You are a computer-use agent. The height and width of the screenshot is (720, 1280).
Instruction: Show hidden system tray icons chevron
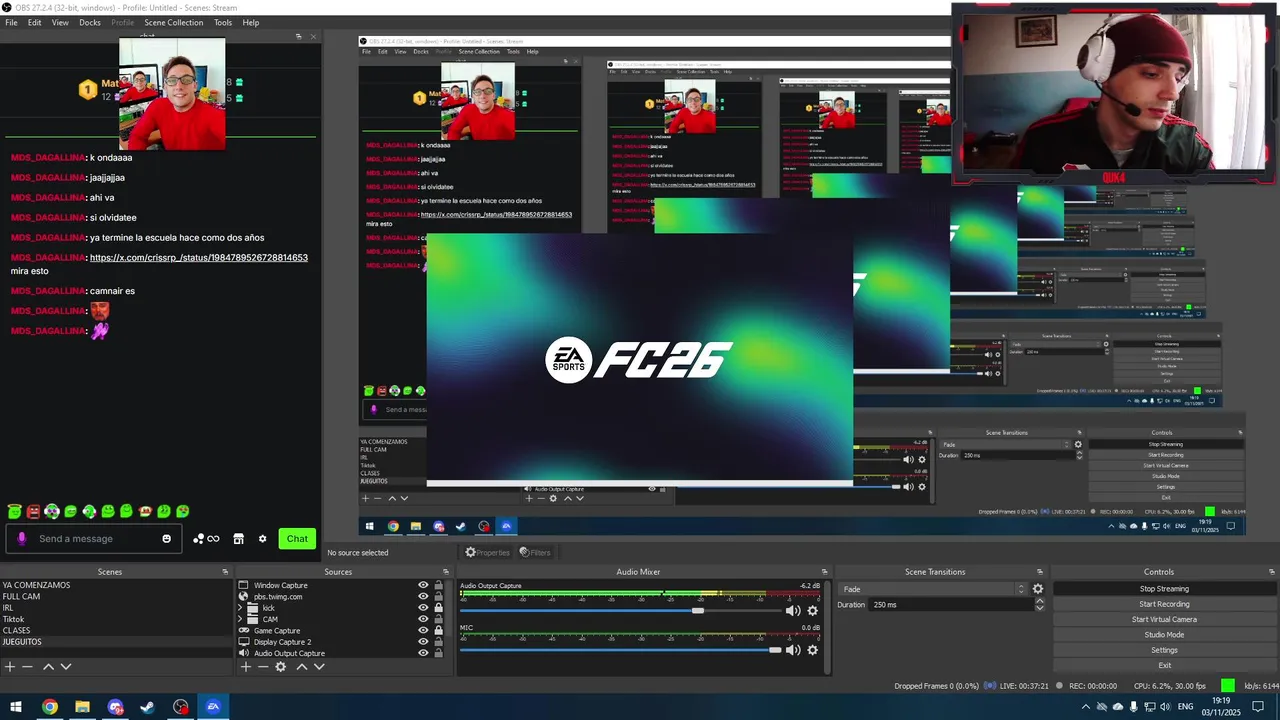tap(1086, 707)
